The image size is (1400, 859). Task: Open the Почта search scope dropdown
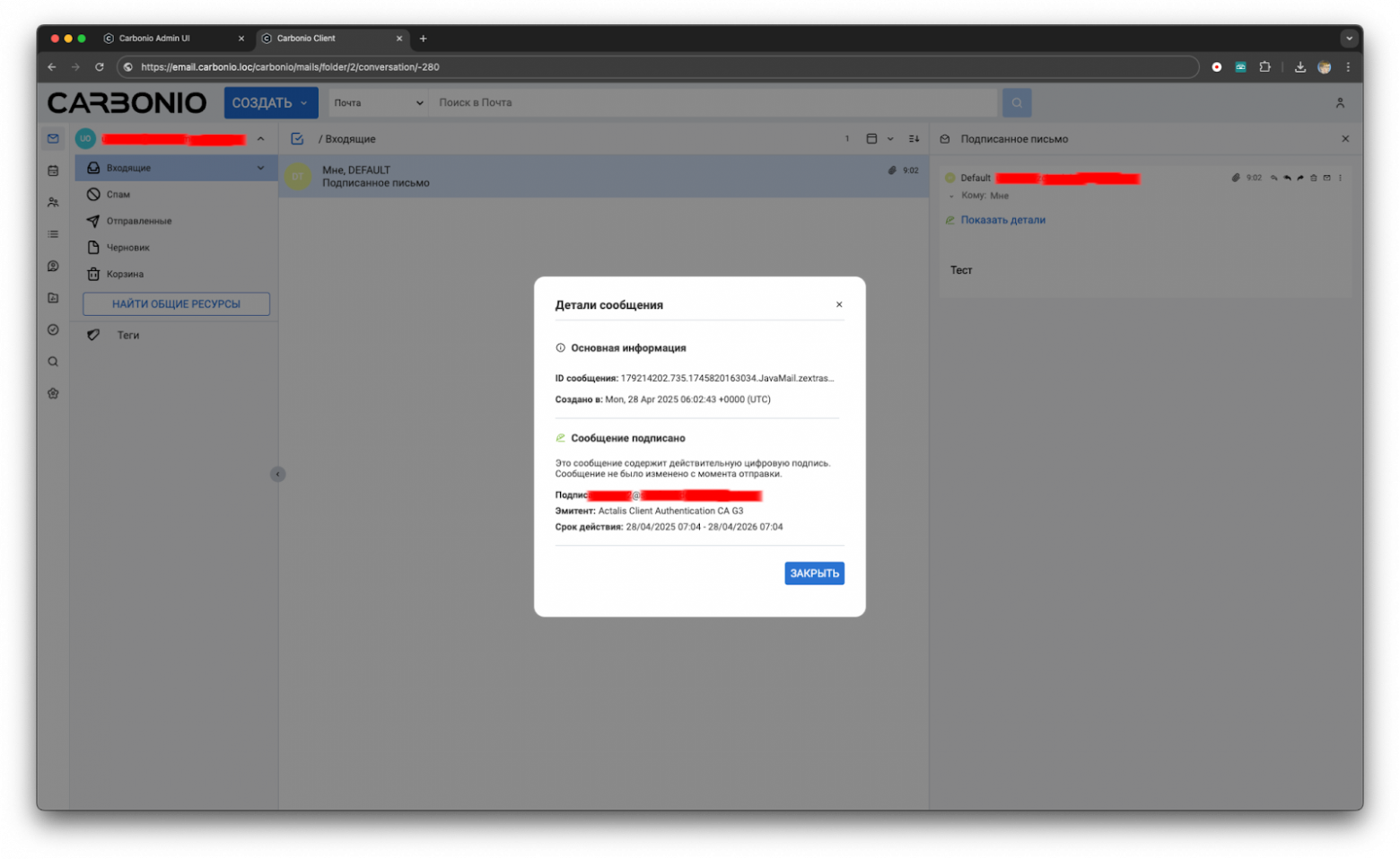tap(378, 103)
